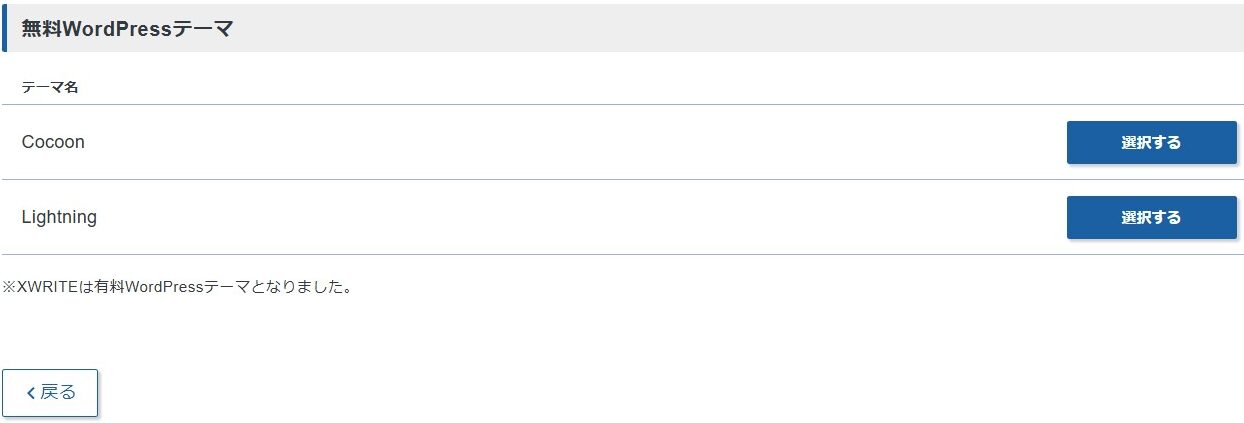Click the 選択する label in Cocoon's row
Image resolution: width=1244 pixels, height=423 pixels.
tap(1151, 142)
